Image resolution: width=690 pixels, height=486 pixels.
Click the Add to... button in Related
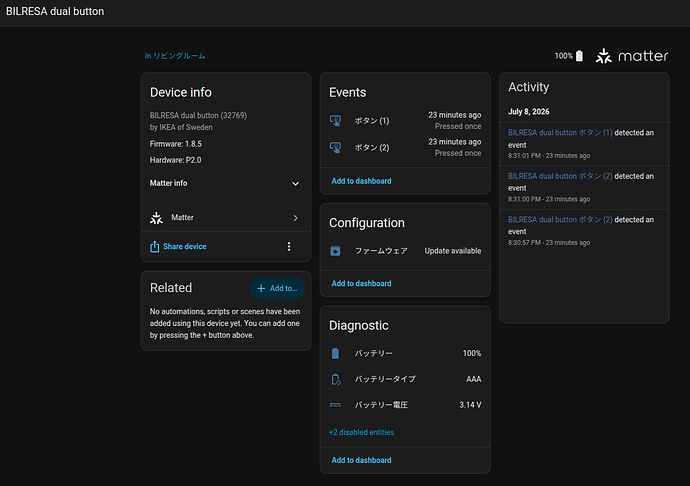[x=278, y=288]
